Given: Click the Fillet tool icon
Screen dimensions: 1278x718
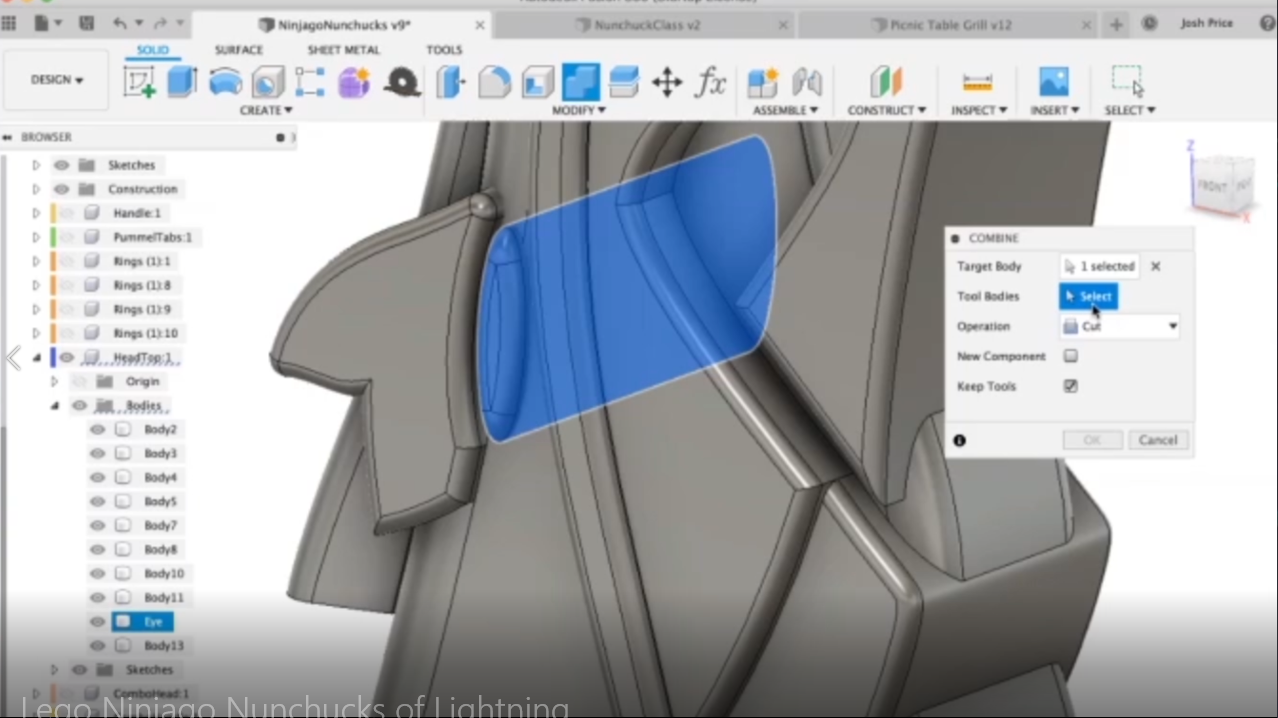Looking at the screenshot, I should pos(494,81).
